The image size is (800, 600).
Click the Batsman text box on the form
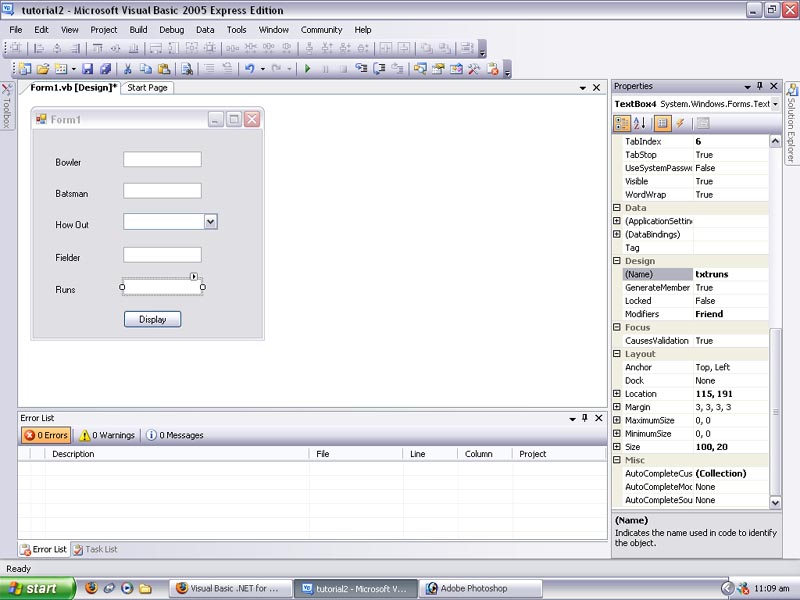(x=162, y=191)
